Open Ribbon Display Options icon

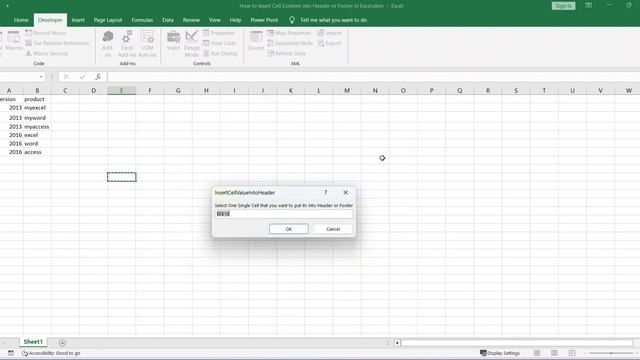click(588, 5)
